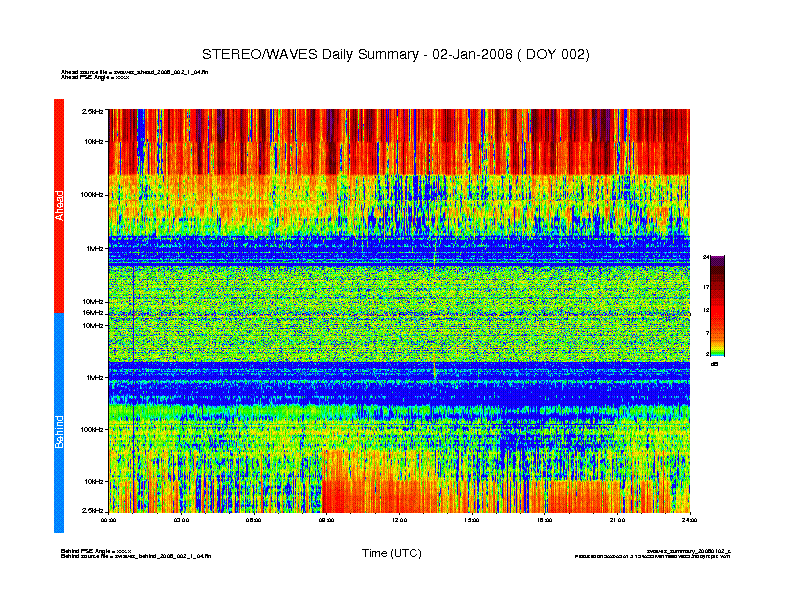Click the 10MHz label in the Behind panel

pyautogui.click(x=93, y=326)
